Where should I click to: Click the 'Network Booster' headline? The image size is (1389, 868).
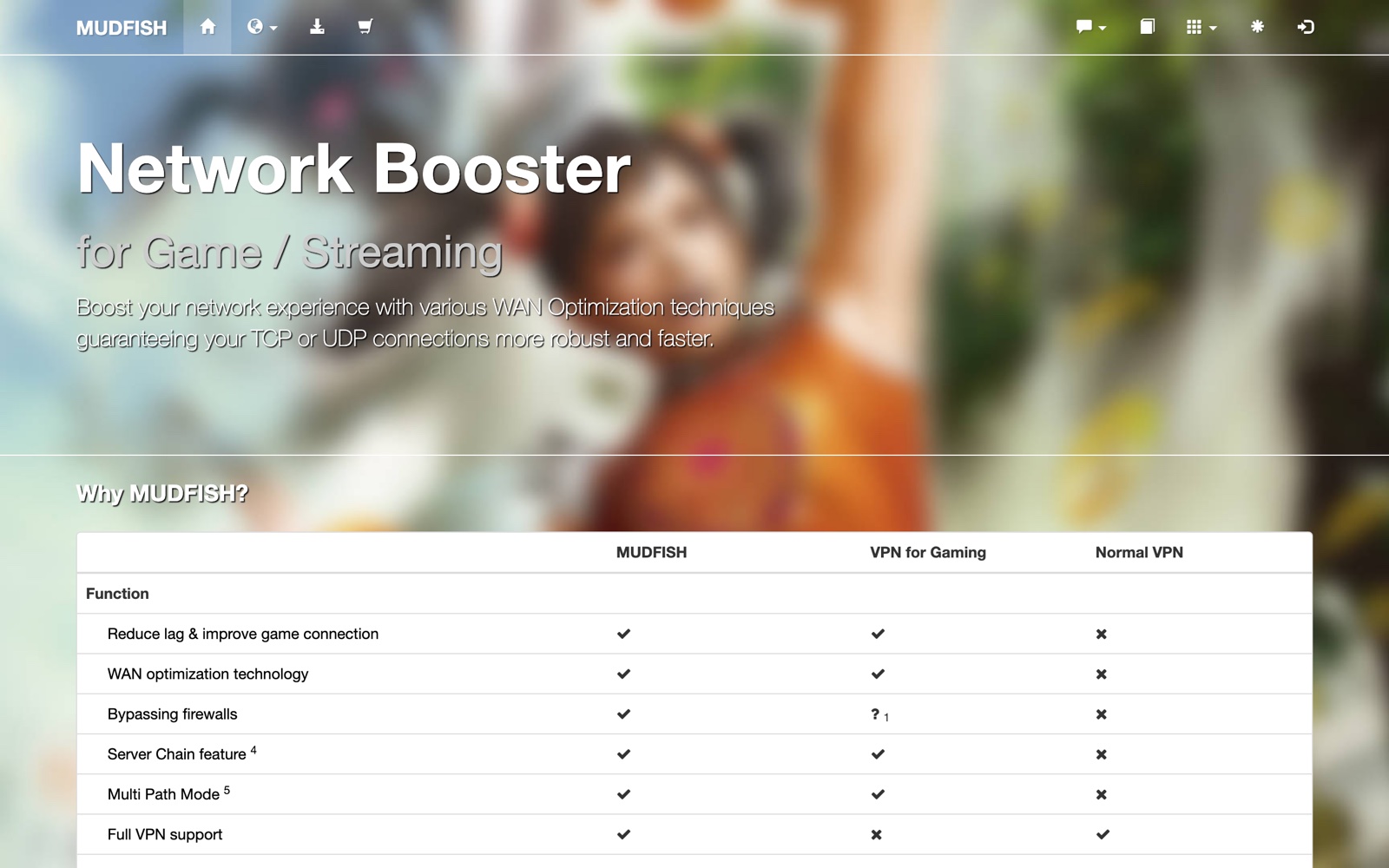(354, 168)
